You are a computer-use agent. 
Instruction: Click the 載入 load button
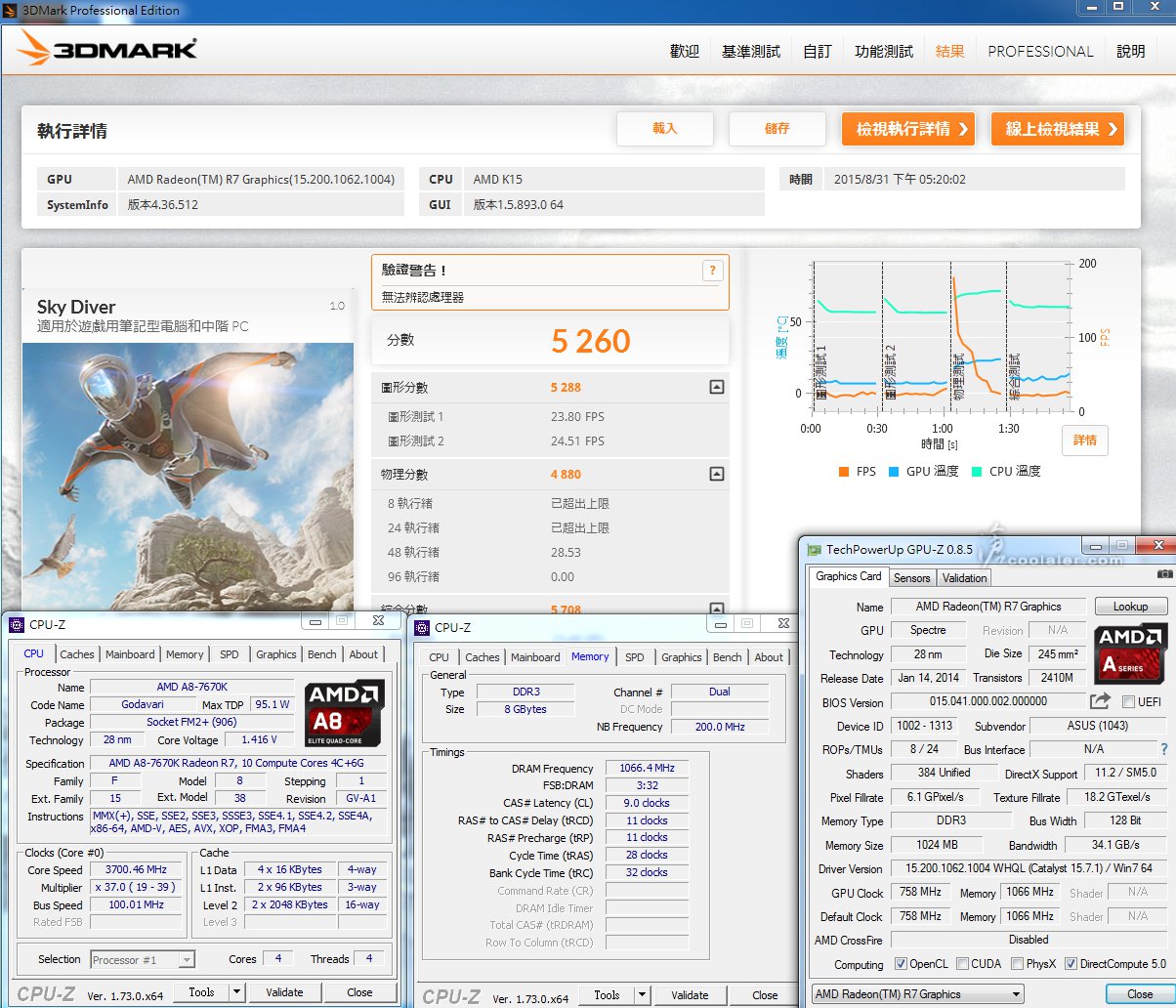665,129
